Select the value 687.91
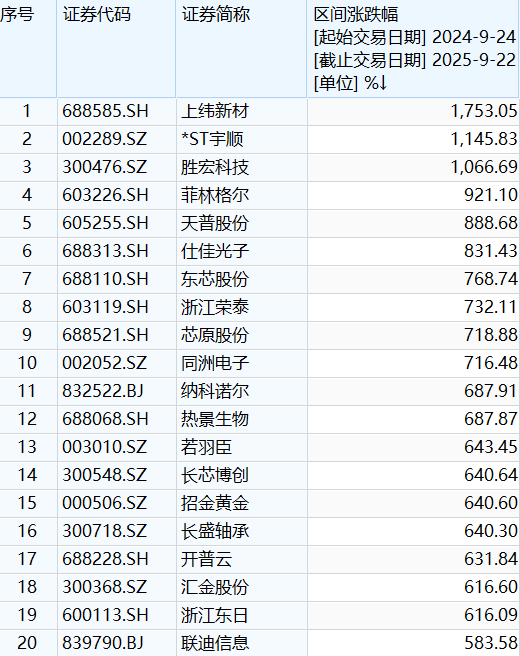Image resolution: width=520 pixels, height=656 pixels. 491,391
